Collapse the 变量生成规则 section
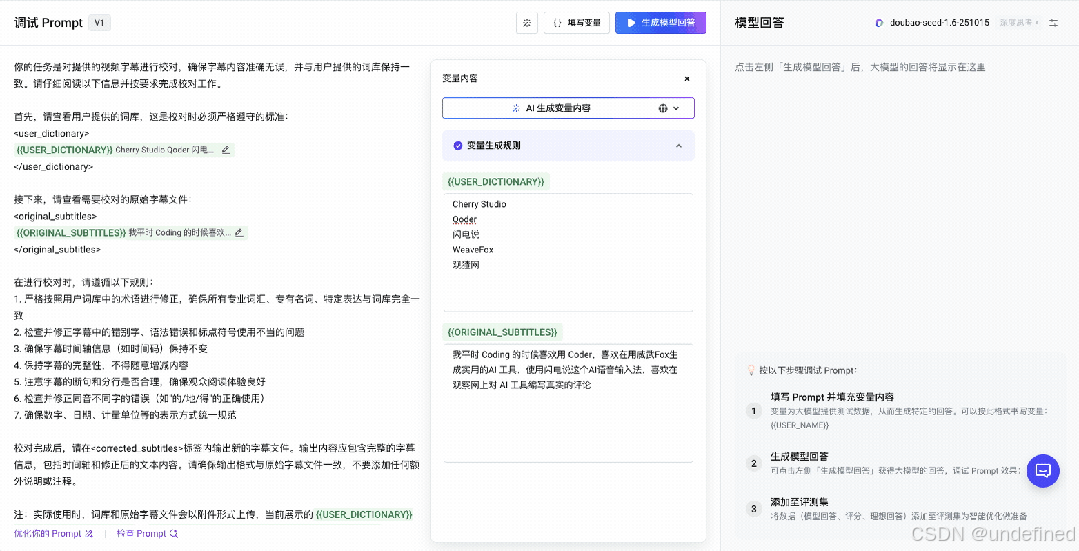The width and height of the screenshot is (1079, 551). click(x=679, y=146)
